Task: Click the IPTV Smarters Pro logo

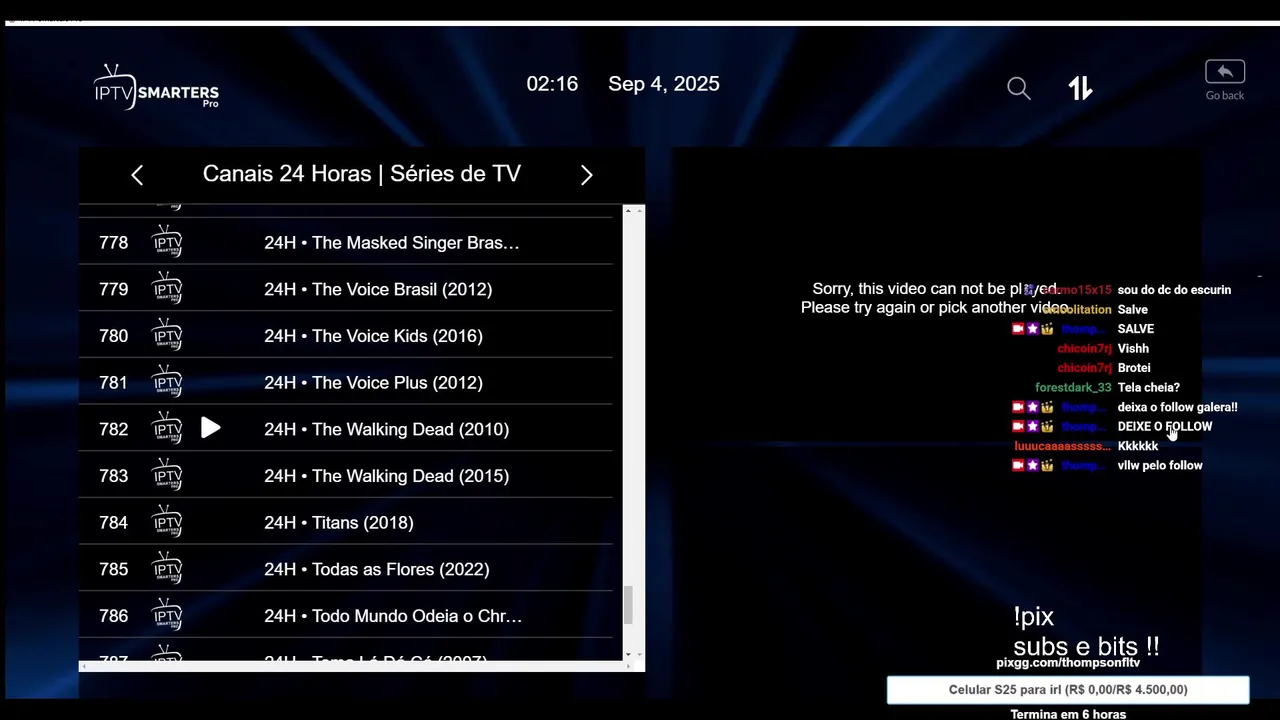Action: [156, 87]
